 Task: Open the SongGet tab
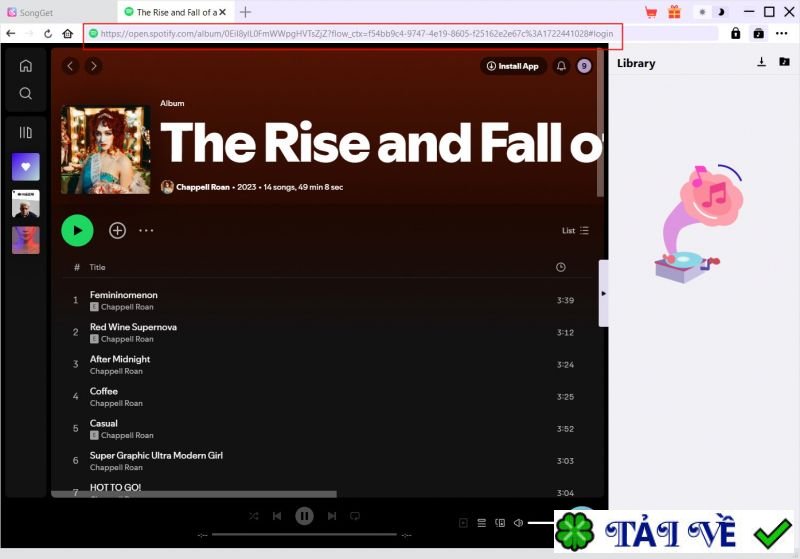(x=31, y=12)
